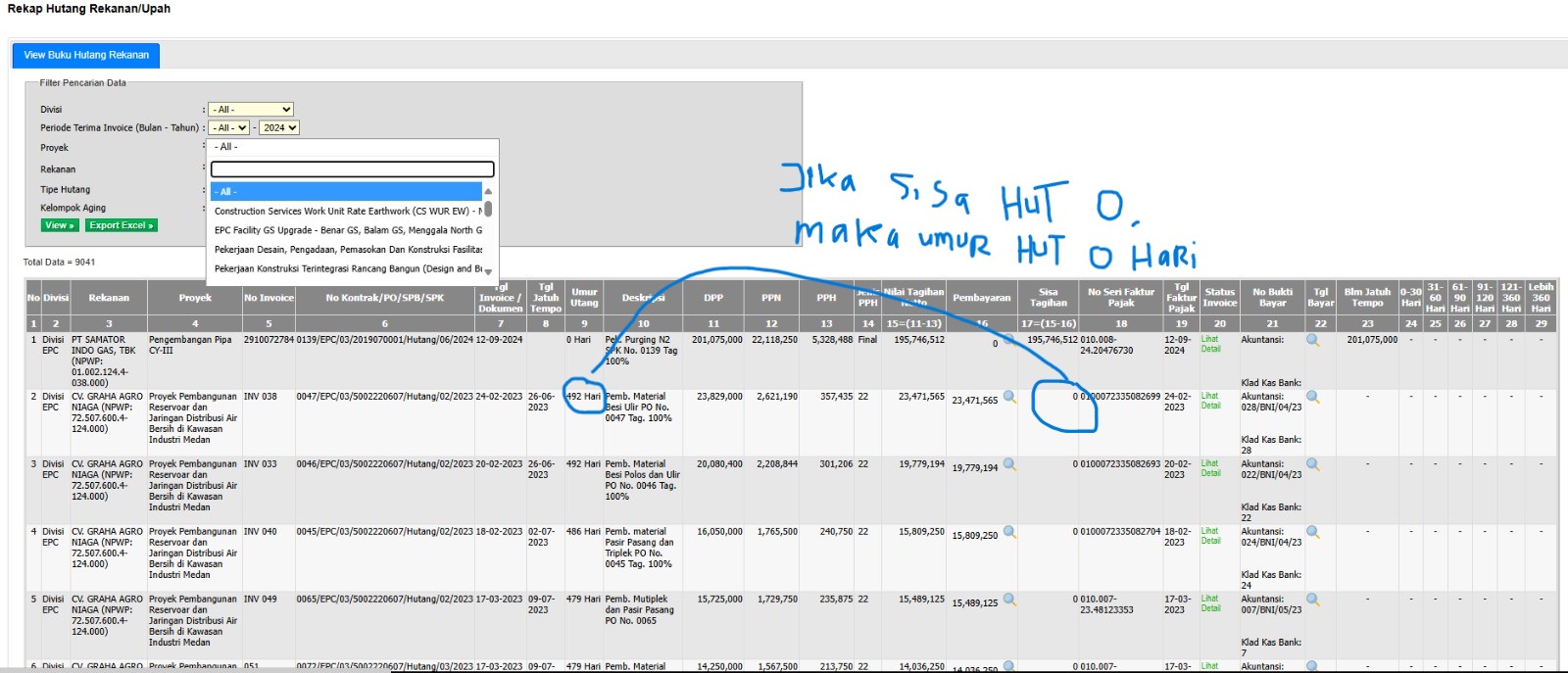This screenshot has width=1568, height=673.
Task: Click the green View button
Action: (59, 225)
